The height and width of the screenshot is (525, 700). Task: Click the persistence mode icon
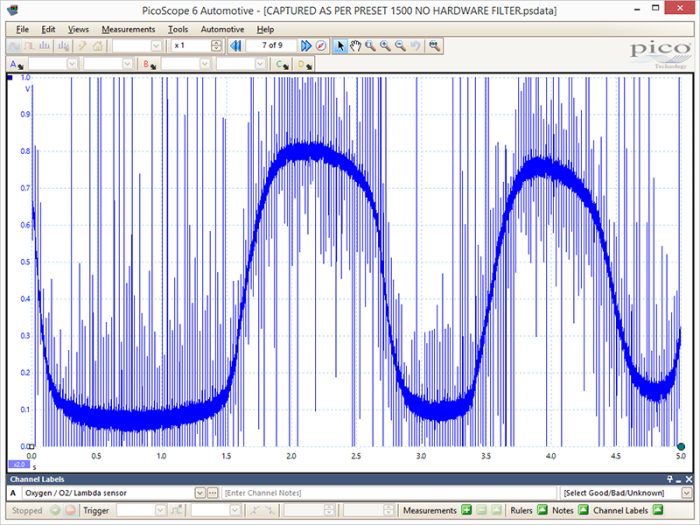[x=29, y=46]
